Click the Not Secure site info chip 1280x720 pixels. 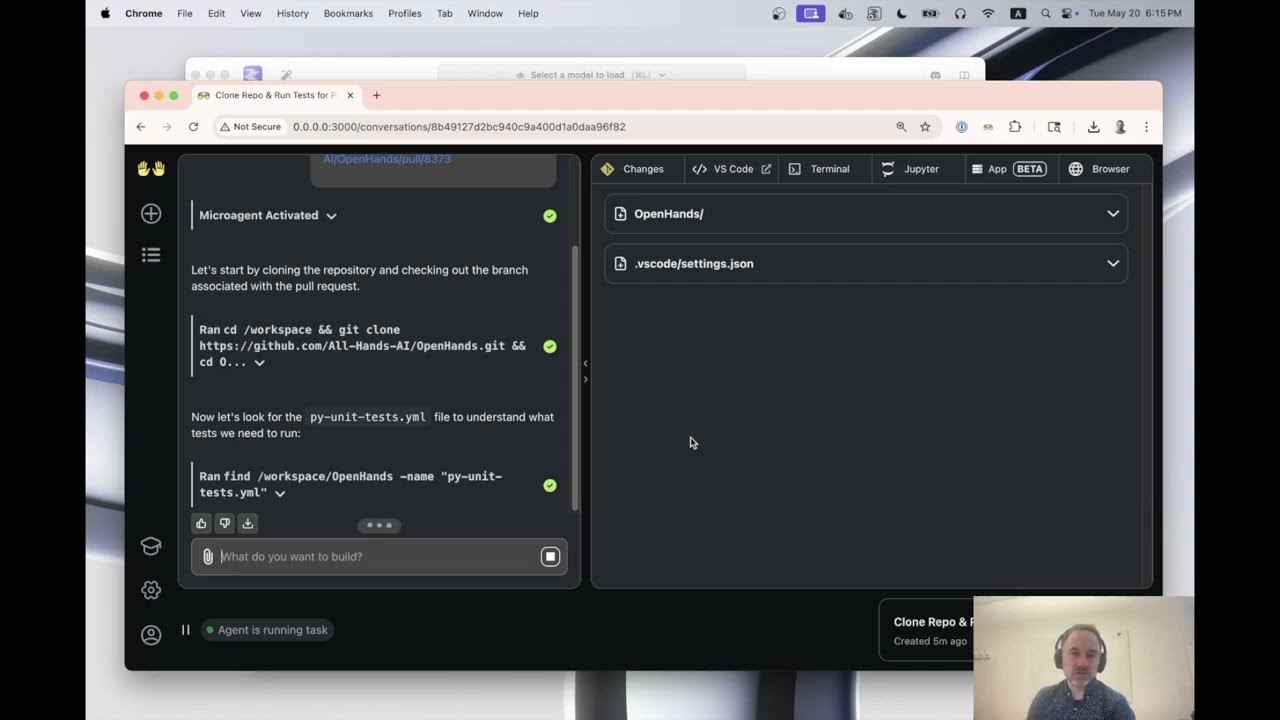pyautogui.click(x=251, y=127)
